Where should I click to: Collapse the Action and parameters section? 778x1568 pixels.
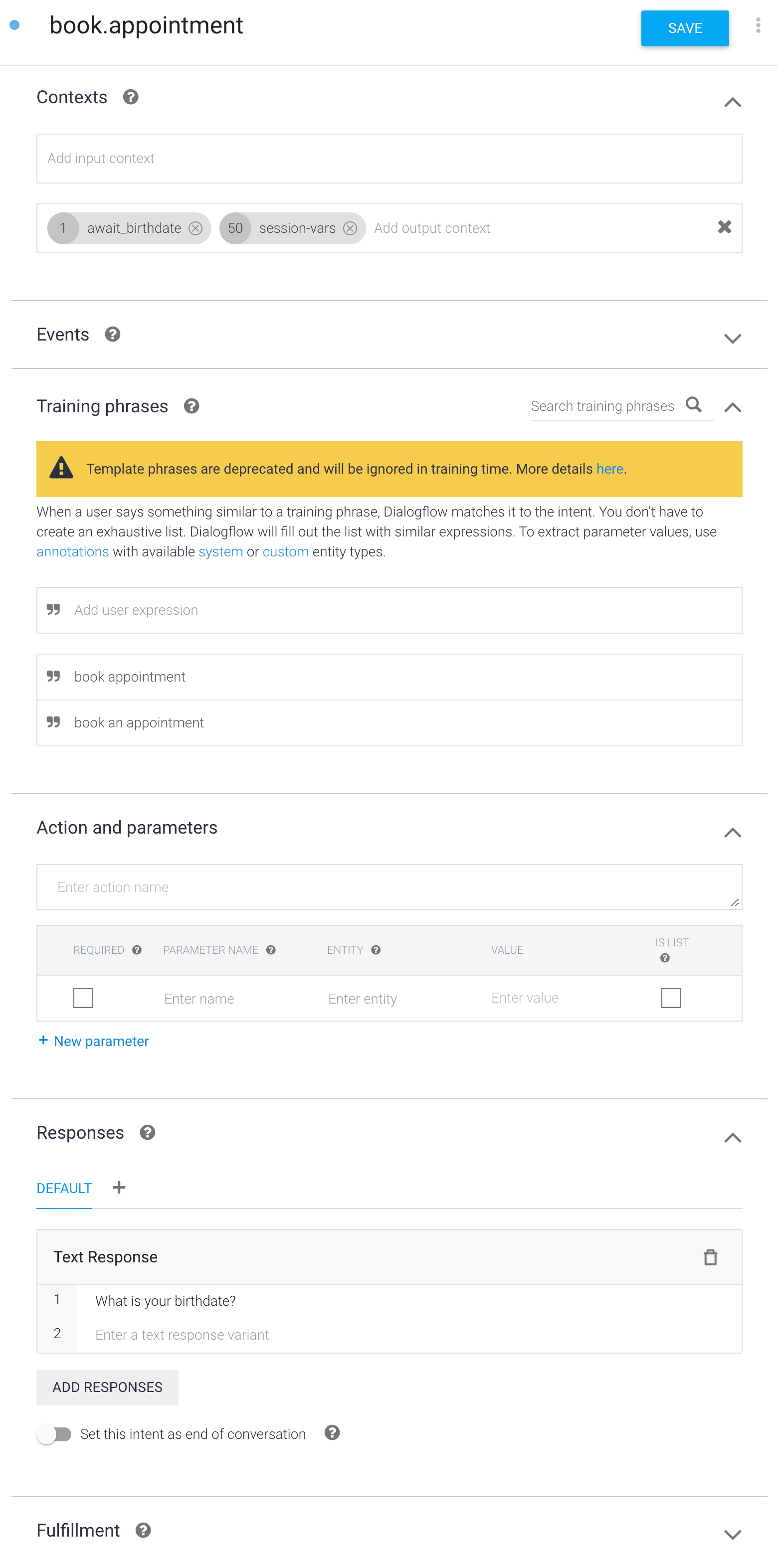[x=732, y=833]
